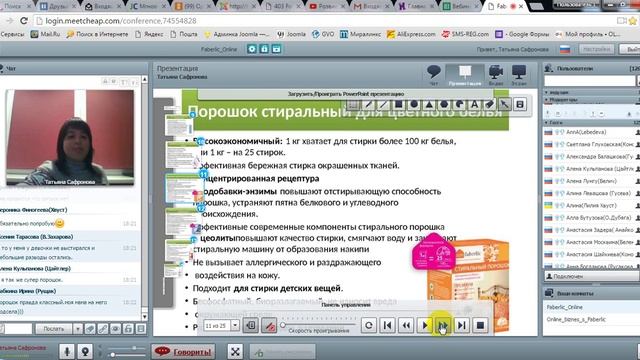Select the eraser annotation tool

point(489,104)
